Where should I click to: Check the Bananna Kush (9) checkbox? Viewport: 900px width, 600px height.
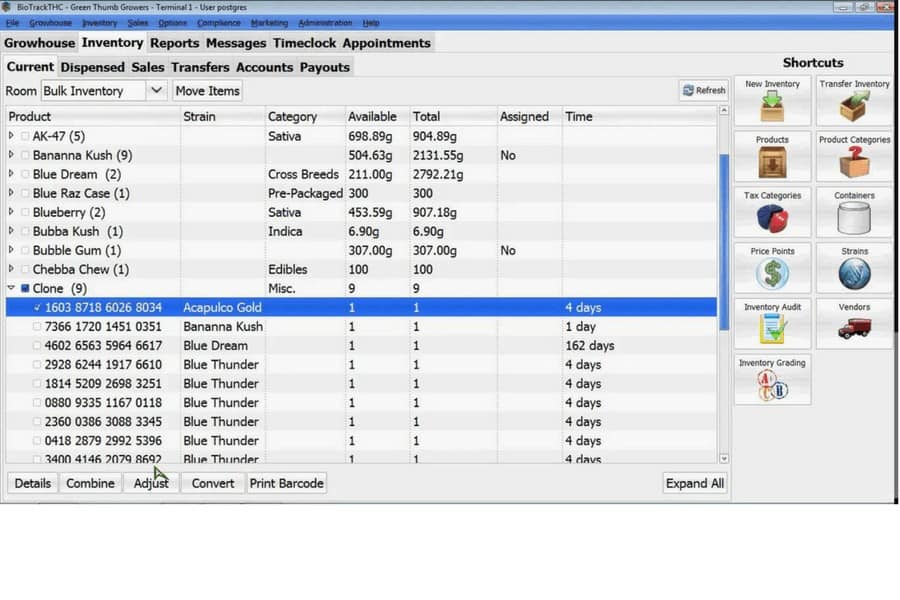coord(25,156)
